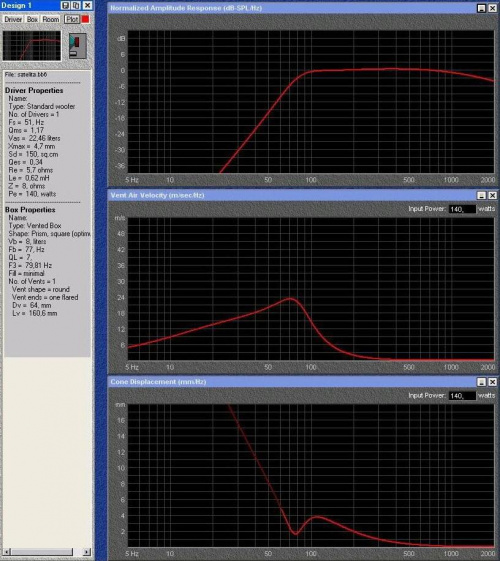Click the Plot button
Viewport: 500px width, 561px height.
(72, 19)
